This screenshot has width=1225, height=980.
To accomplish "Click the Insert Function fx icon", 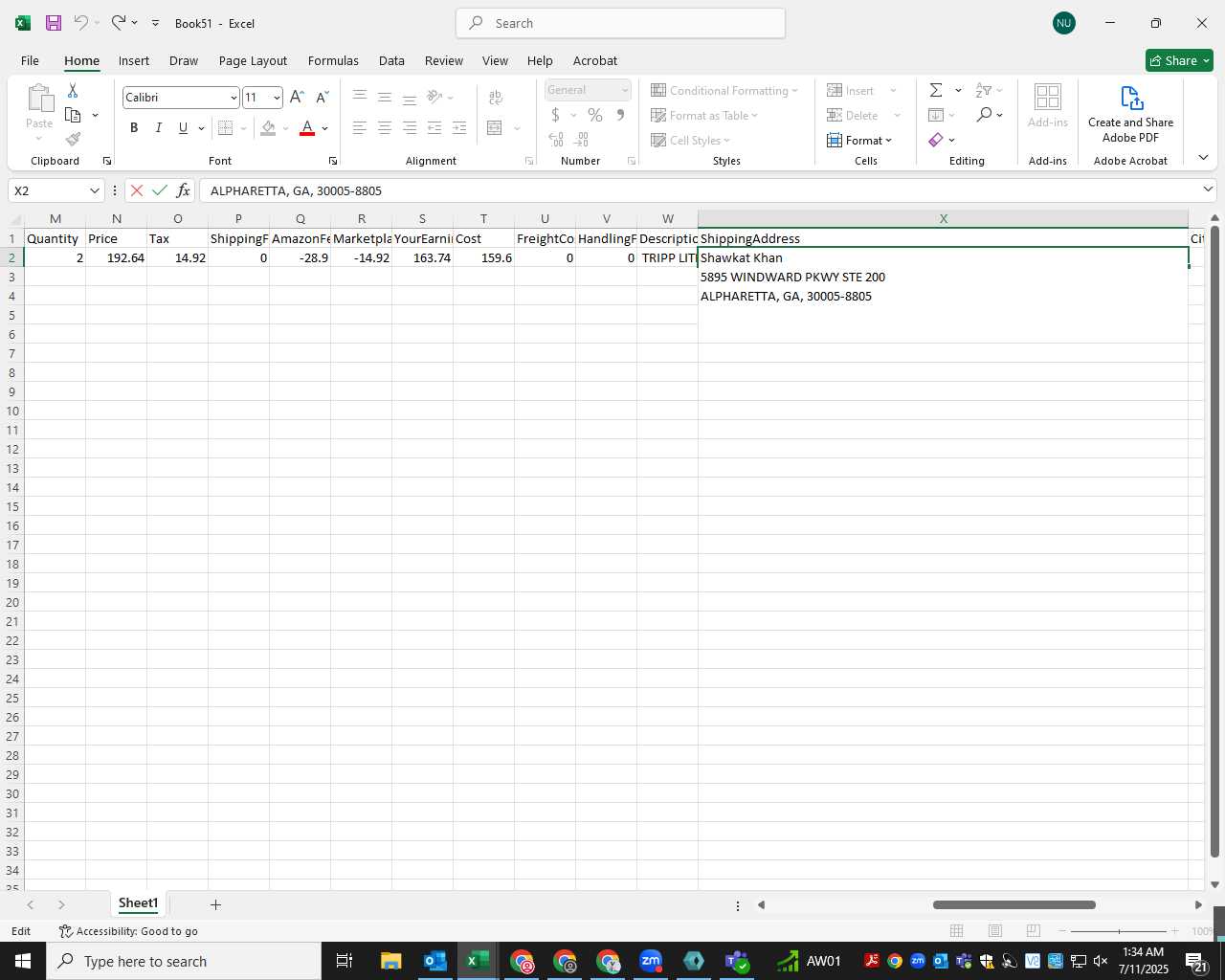I will click(183, 190).
